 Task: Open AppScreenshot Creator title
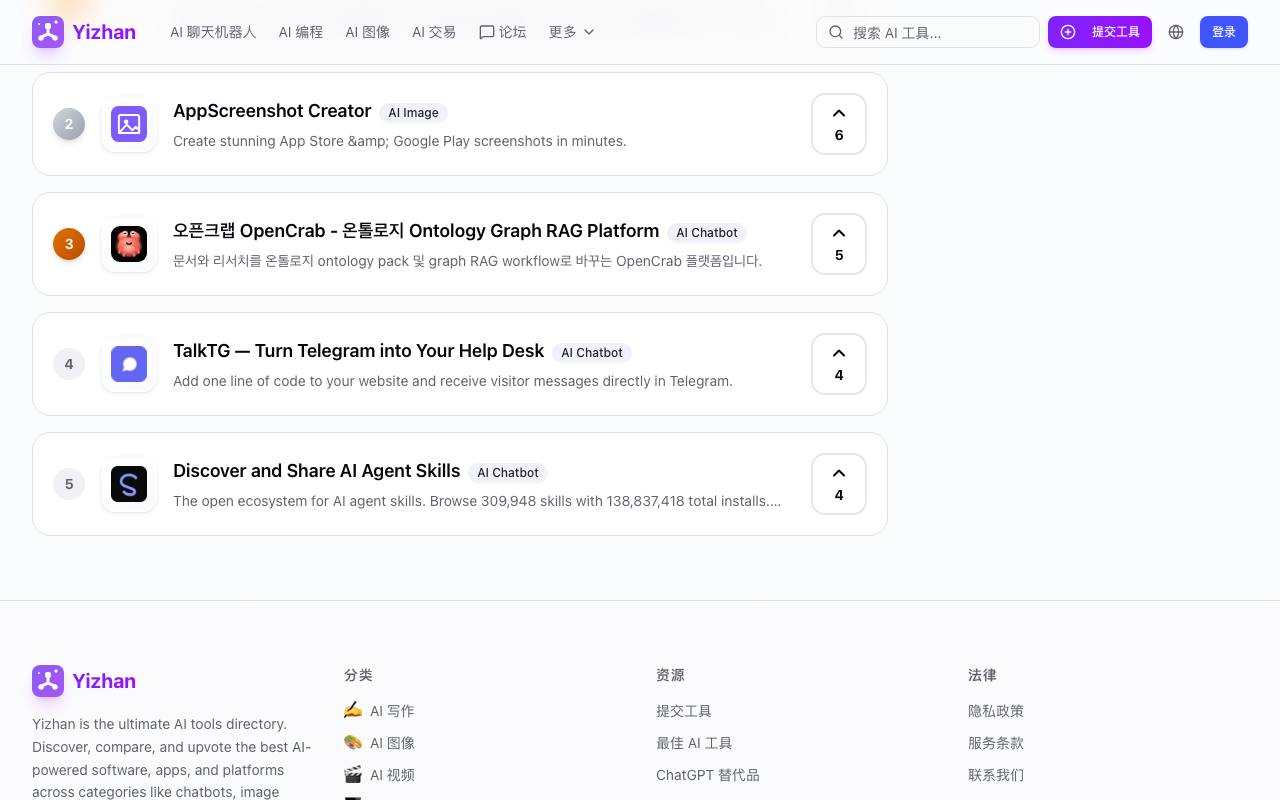272,111
